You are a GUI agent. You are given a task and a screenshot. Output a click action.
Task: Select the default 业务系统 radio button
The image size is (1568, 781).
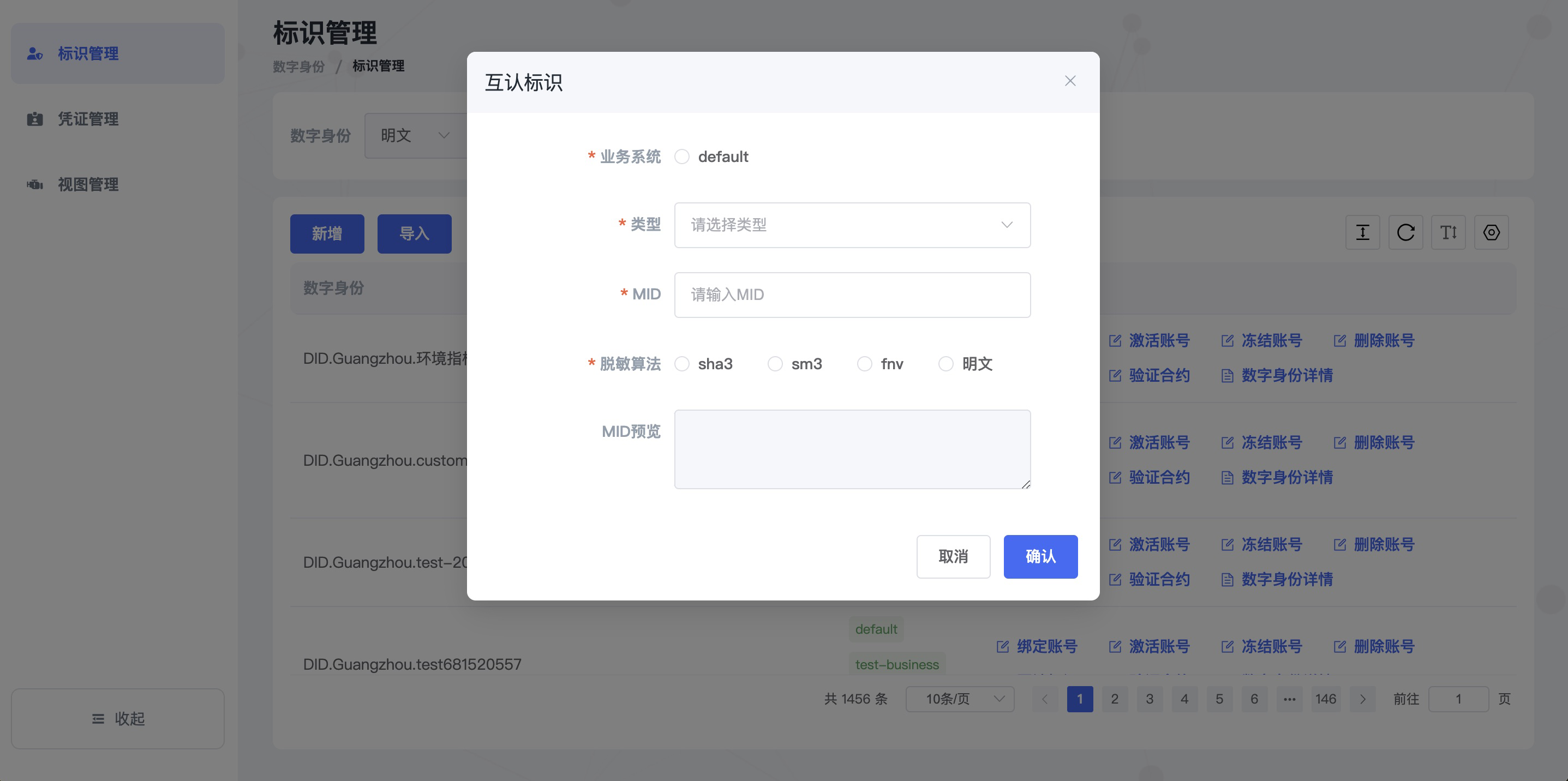[682, 157]
